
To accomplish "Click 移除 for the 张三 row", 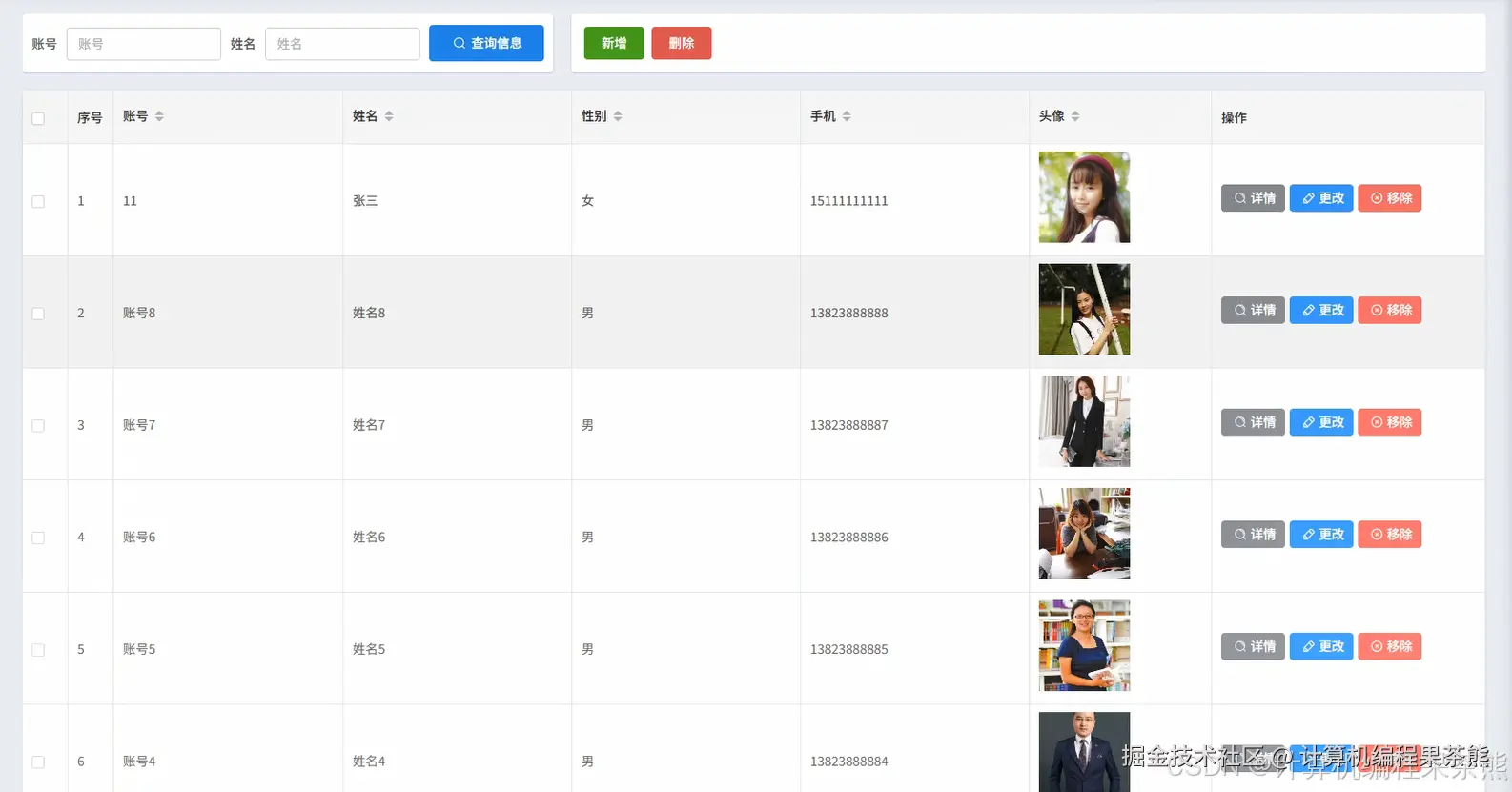I will [x=1390, y=198].
